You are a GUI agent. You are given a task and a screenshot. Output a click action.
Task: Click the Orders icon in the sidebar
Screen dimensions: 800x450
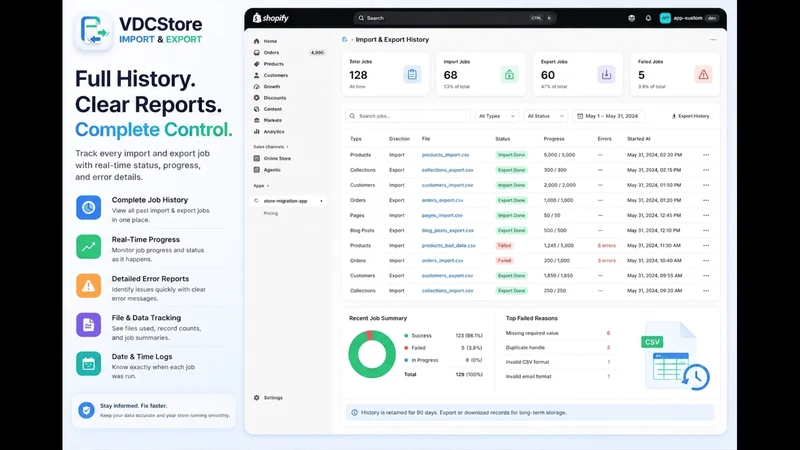pyautogui.click(x=257, y=53)
